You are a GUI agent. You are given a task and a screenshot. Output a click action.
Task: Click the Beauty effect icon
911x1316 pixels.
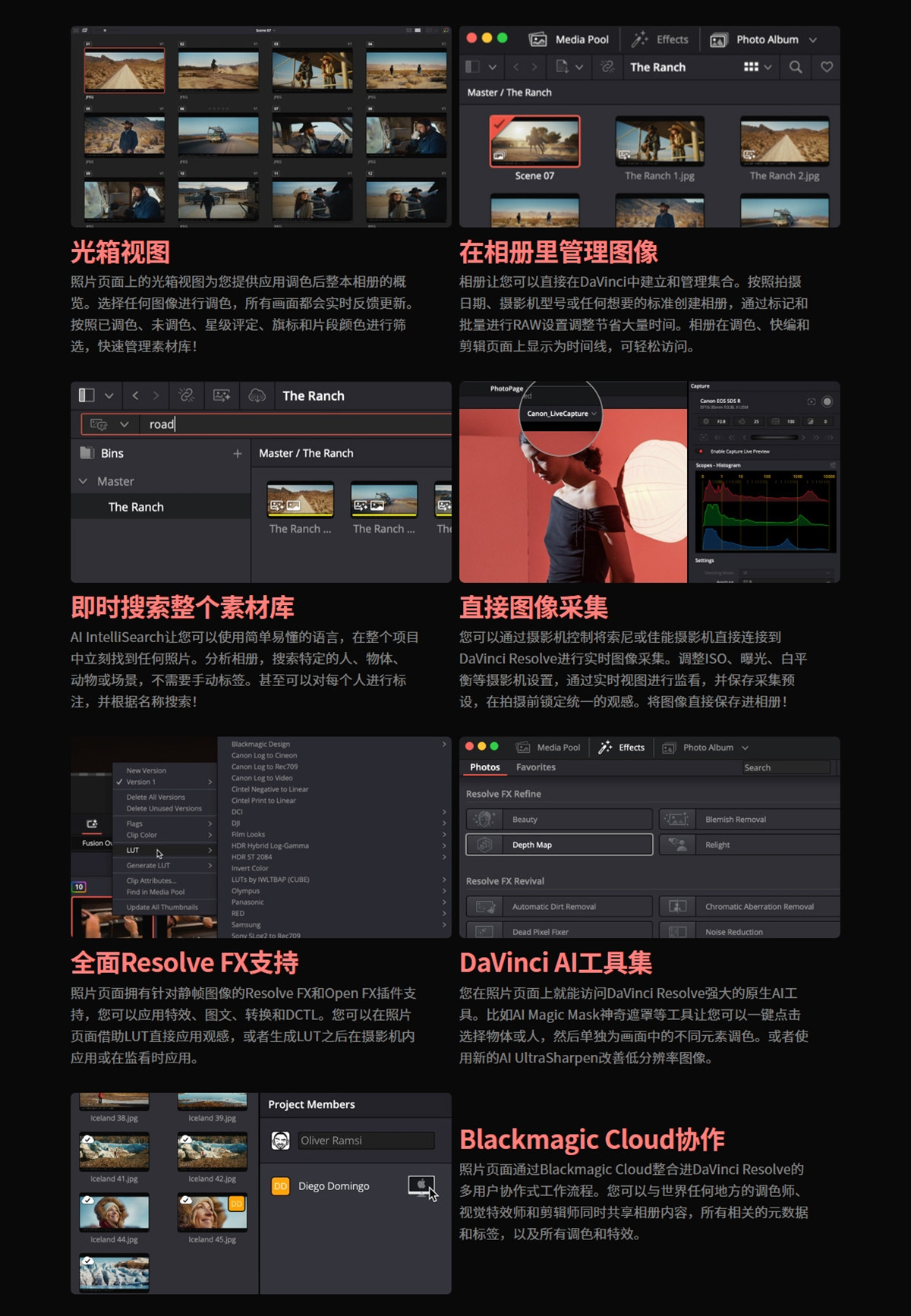(x=484, y=819)
